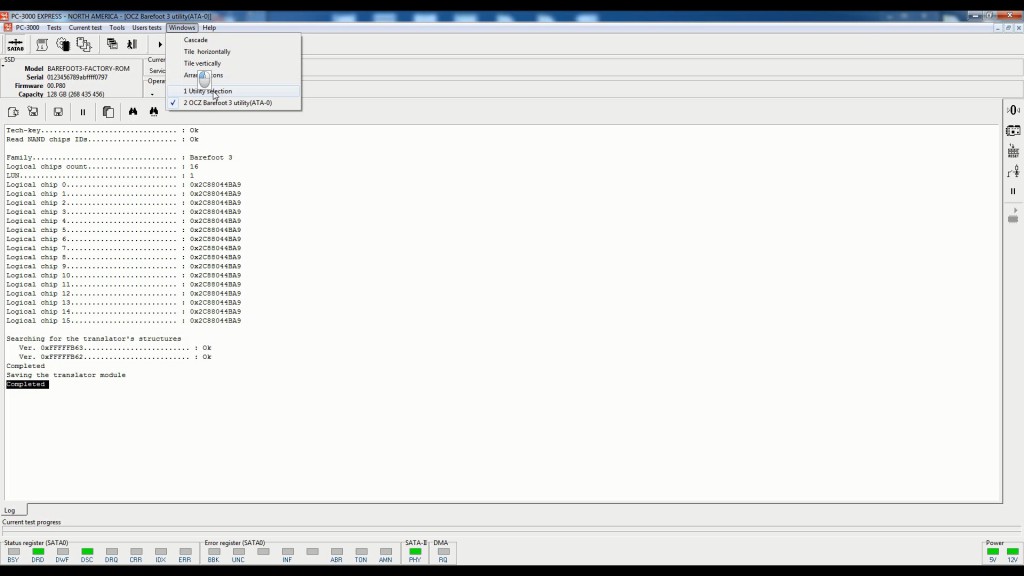Expand the next toolbar section with arrow button
Viewport: 1024px width, 576px height.
[x=160, y=45]
